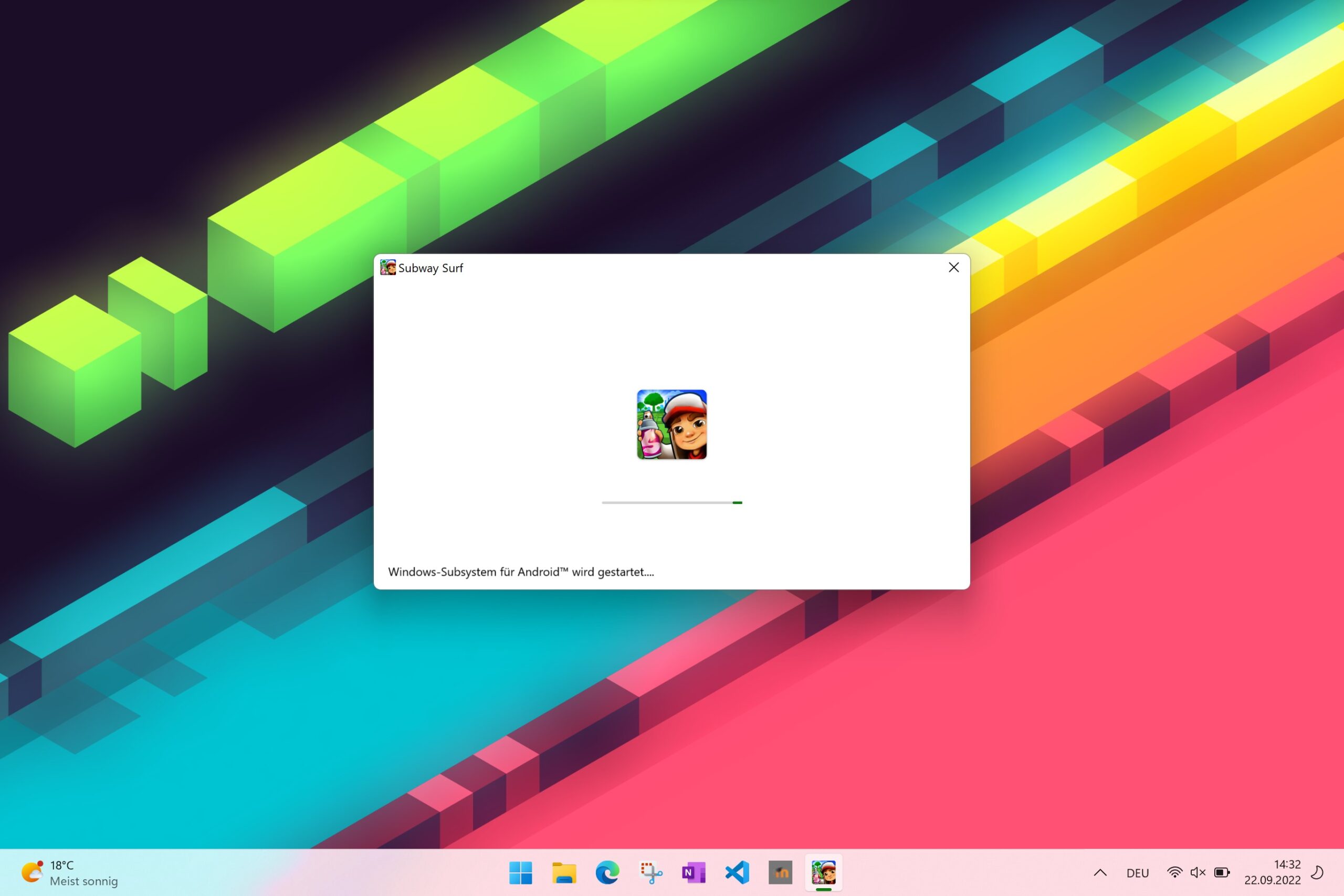Open the Snipping Tool from the taskbar

pos(650,872)
